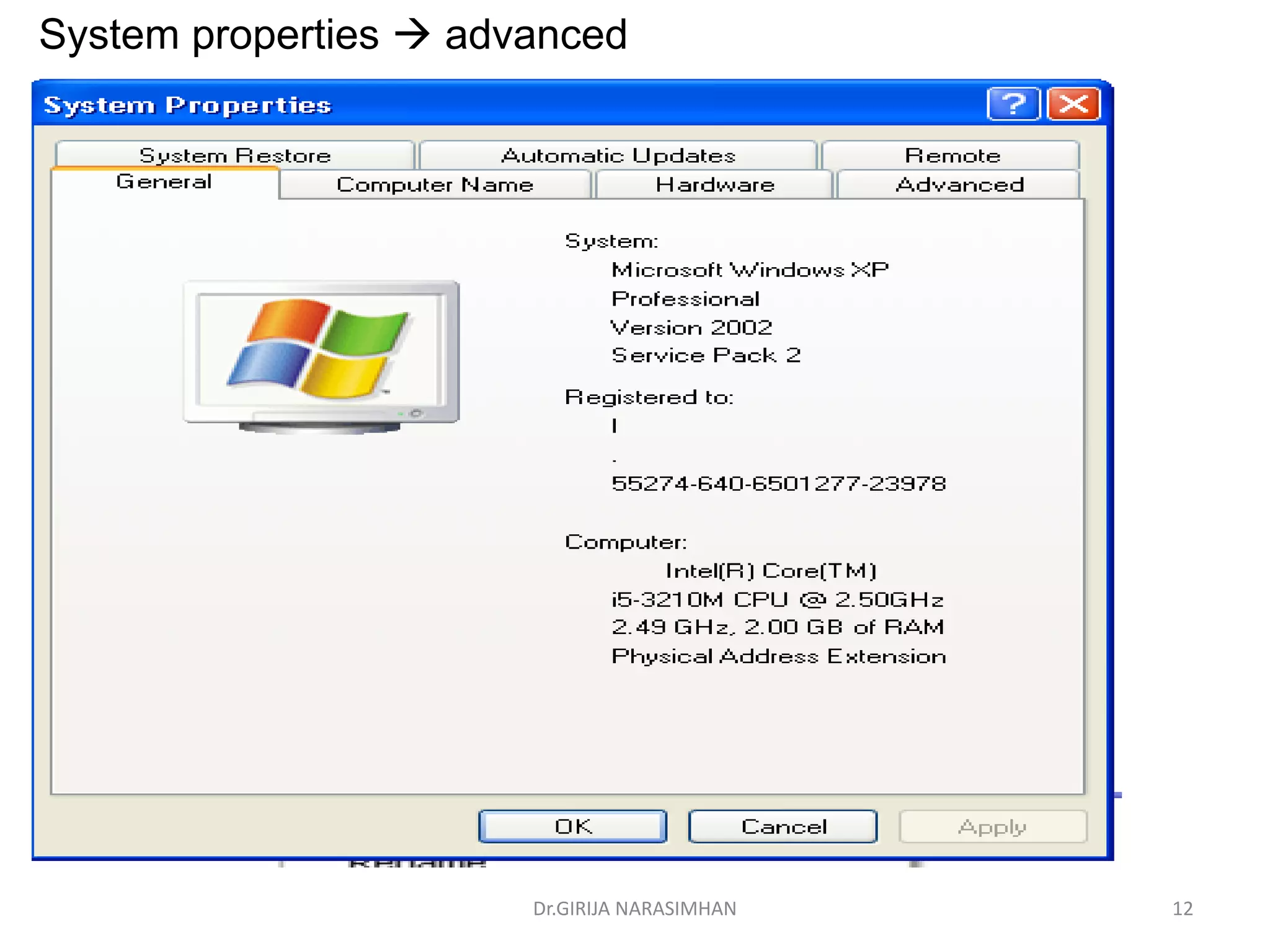Click product ID '55274-640-6501277-23978'

[779, 483]
